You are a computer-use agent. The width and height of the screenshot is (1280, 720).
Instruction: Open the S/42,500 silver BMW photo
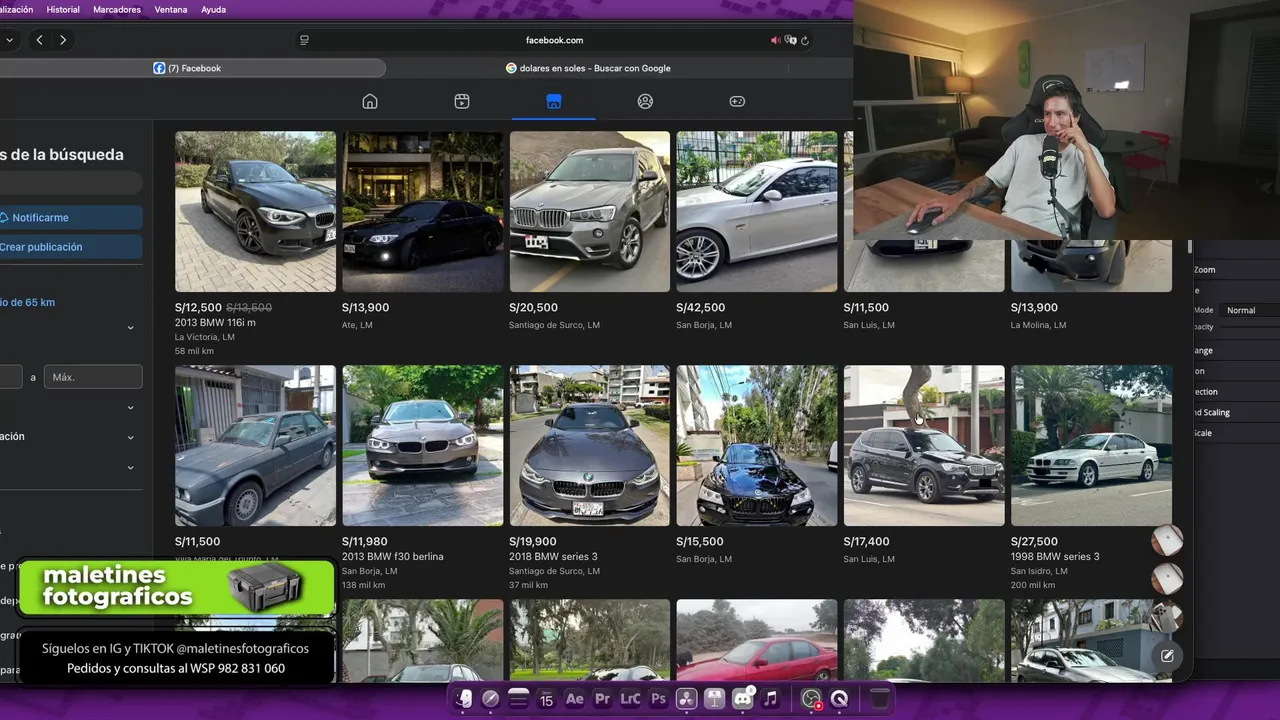(x=757, y=212)
